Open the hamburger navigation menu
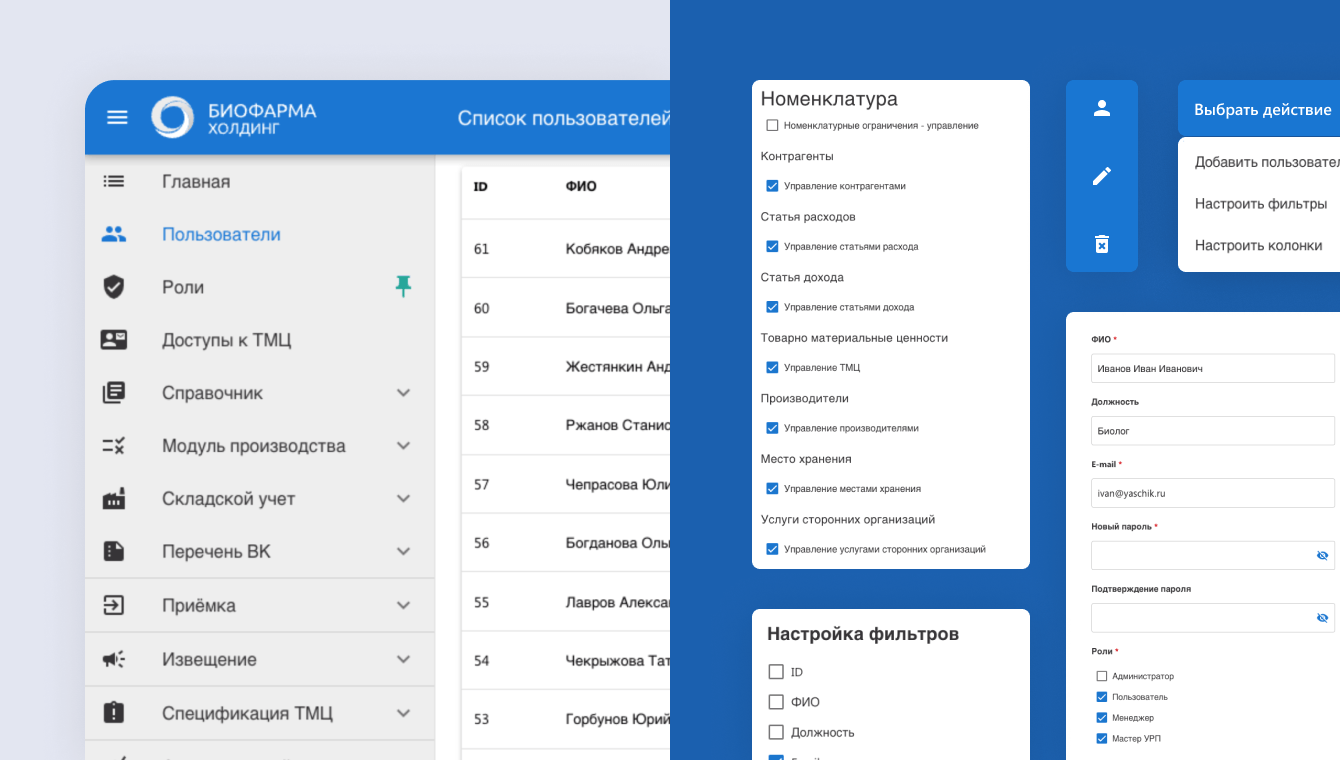1340x760 pixels. 117,117
